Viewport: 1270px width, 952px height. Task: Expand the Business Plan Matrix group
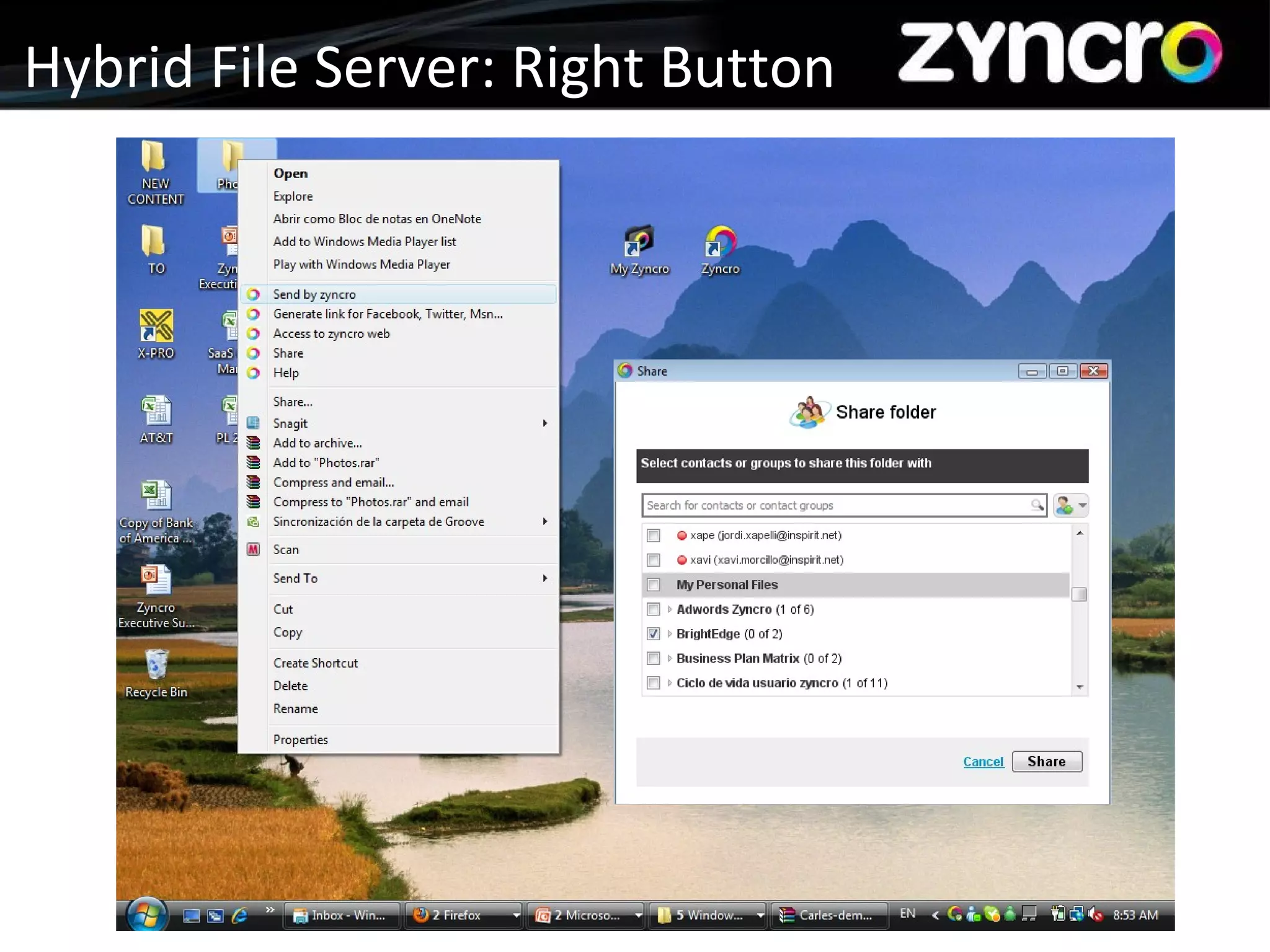click(670, 658)
